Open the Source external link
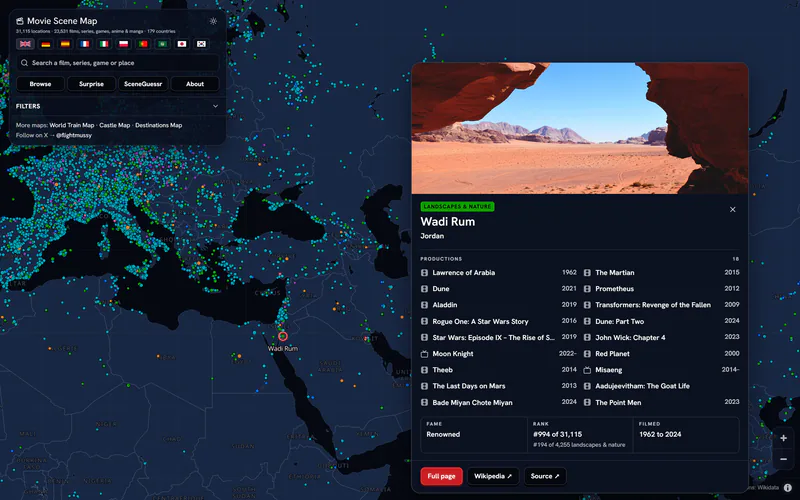This screenshot has width=800, height=500. [x=544, y=476]
